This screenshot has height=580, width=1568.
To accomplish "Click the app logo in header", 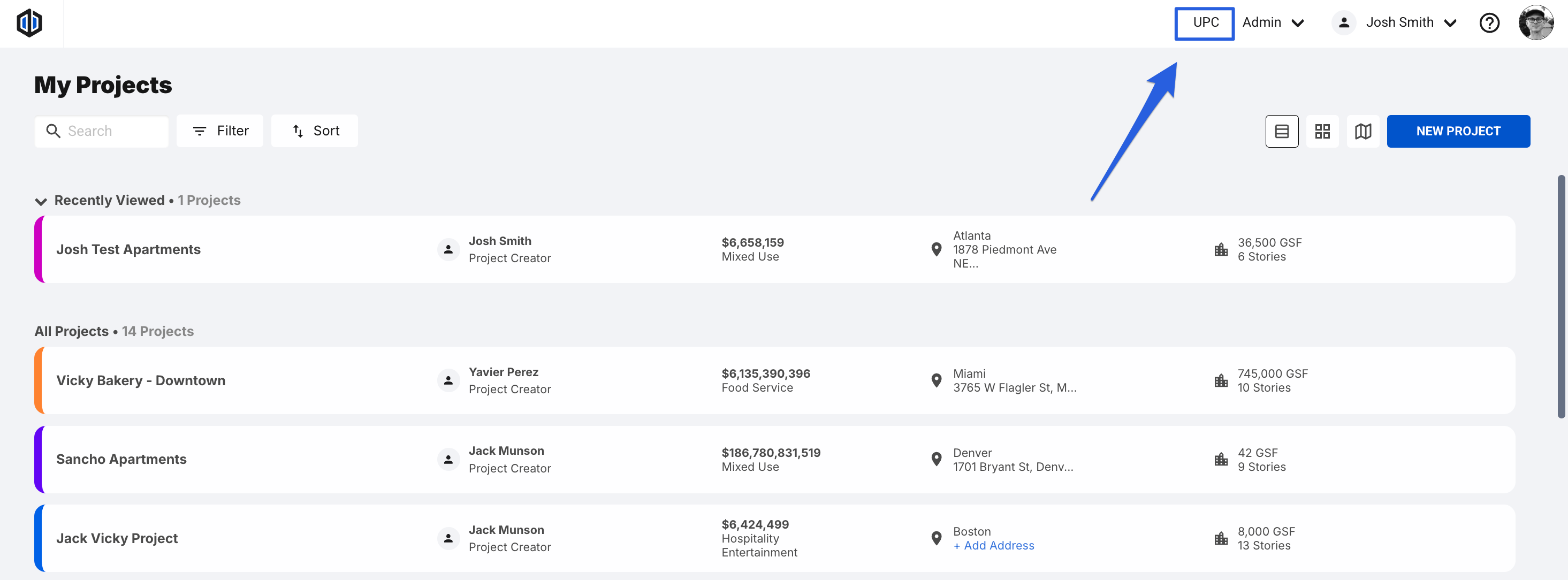I will (x=28, y=23).
